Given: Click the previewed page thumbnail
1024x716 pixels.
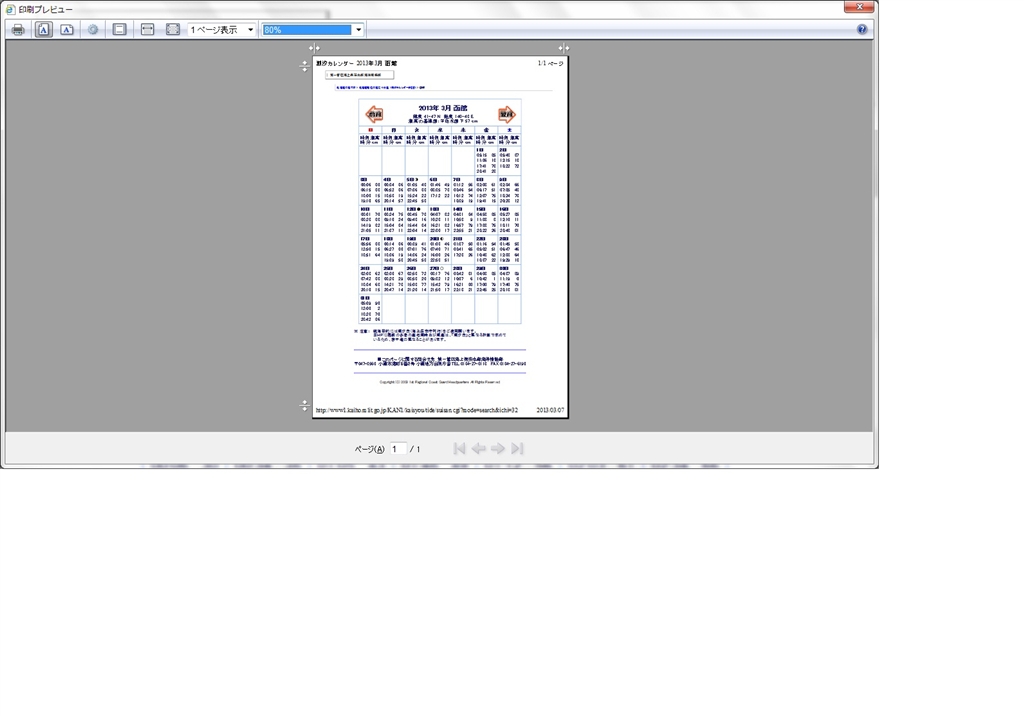Looking at the screenshot, I should tap(440, 237).
